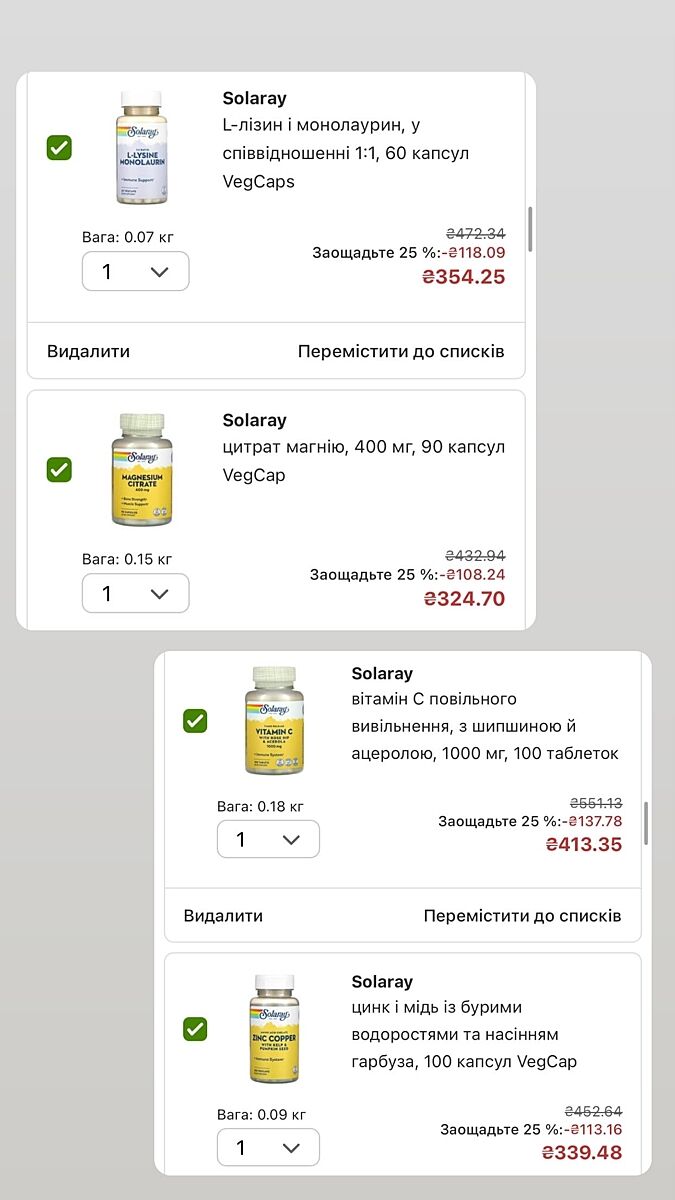Move vitamin C via 'Перемістити до списків'

[522, 916]
